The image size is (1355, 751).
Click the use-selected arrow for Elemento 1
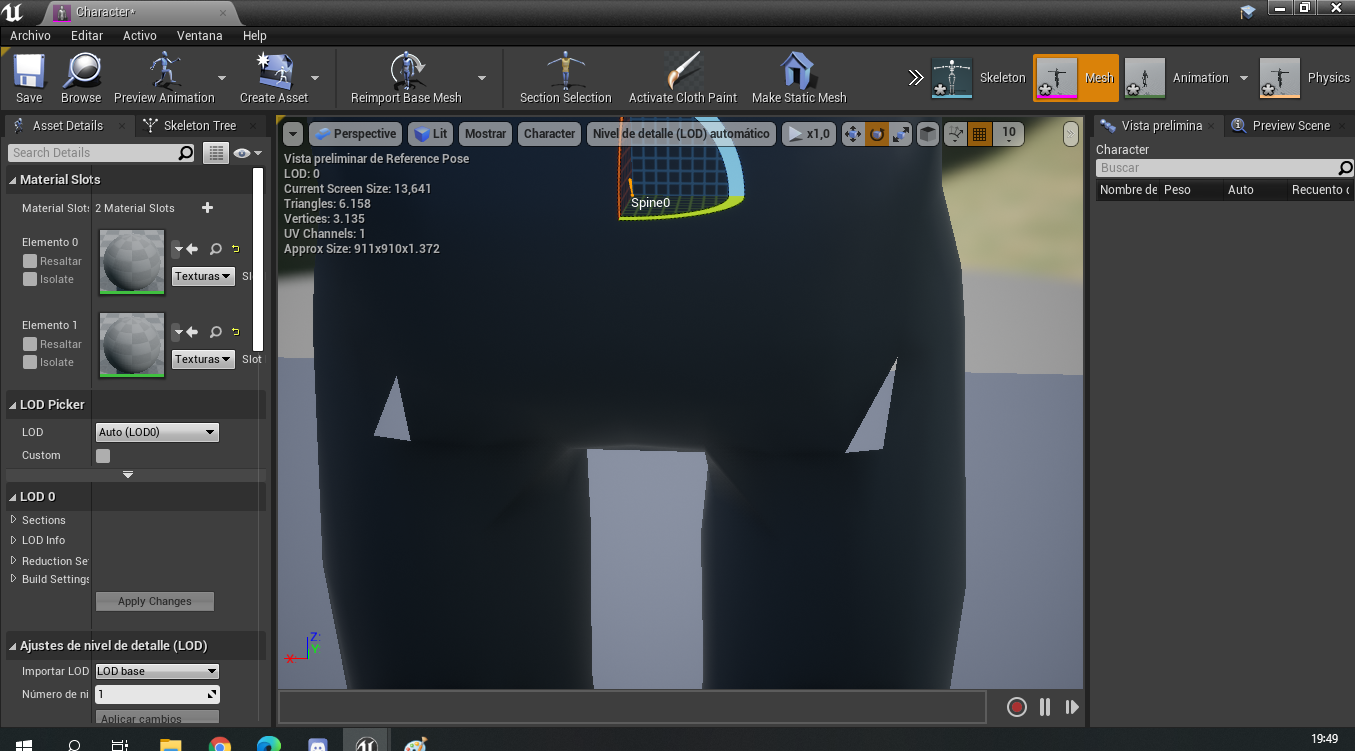[x=192, y=332]
